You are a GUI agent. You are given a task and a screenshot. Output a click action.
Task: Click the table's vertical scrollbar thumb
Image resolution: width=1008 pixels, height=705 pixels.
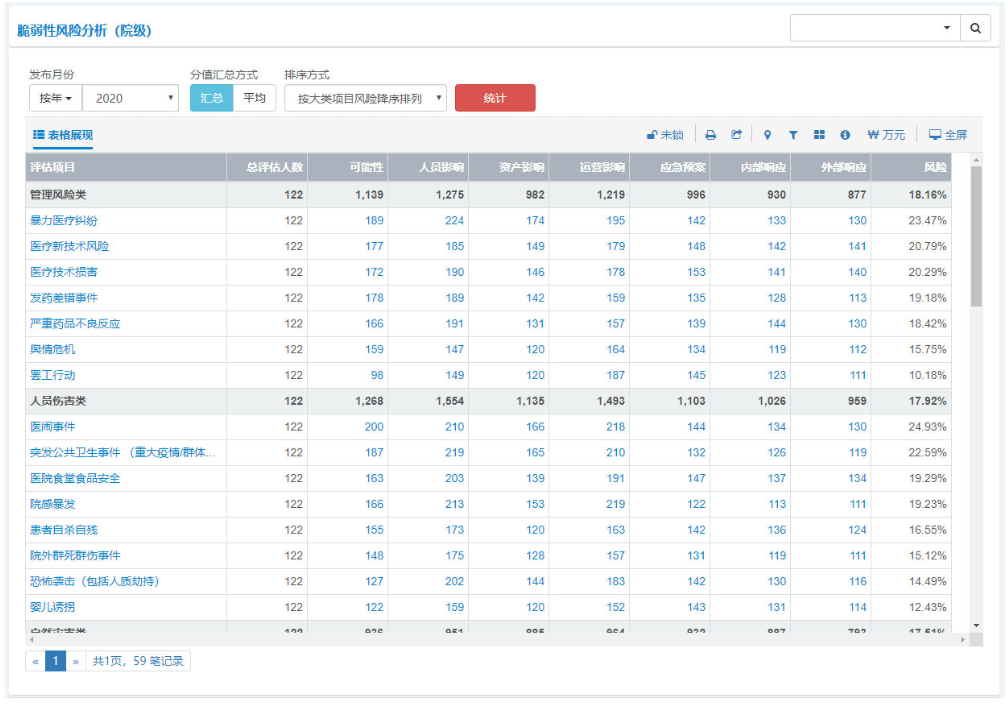coord(976,236)
